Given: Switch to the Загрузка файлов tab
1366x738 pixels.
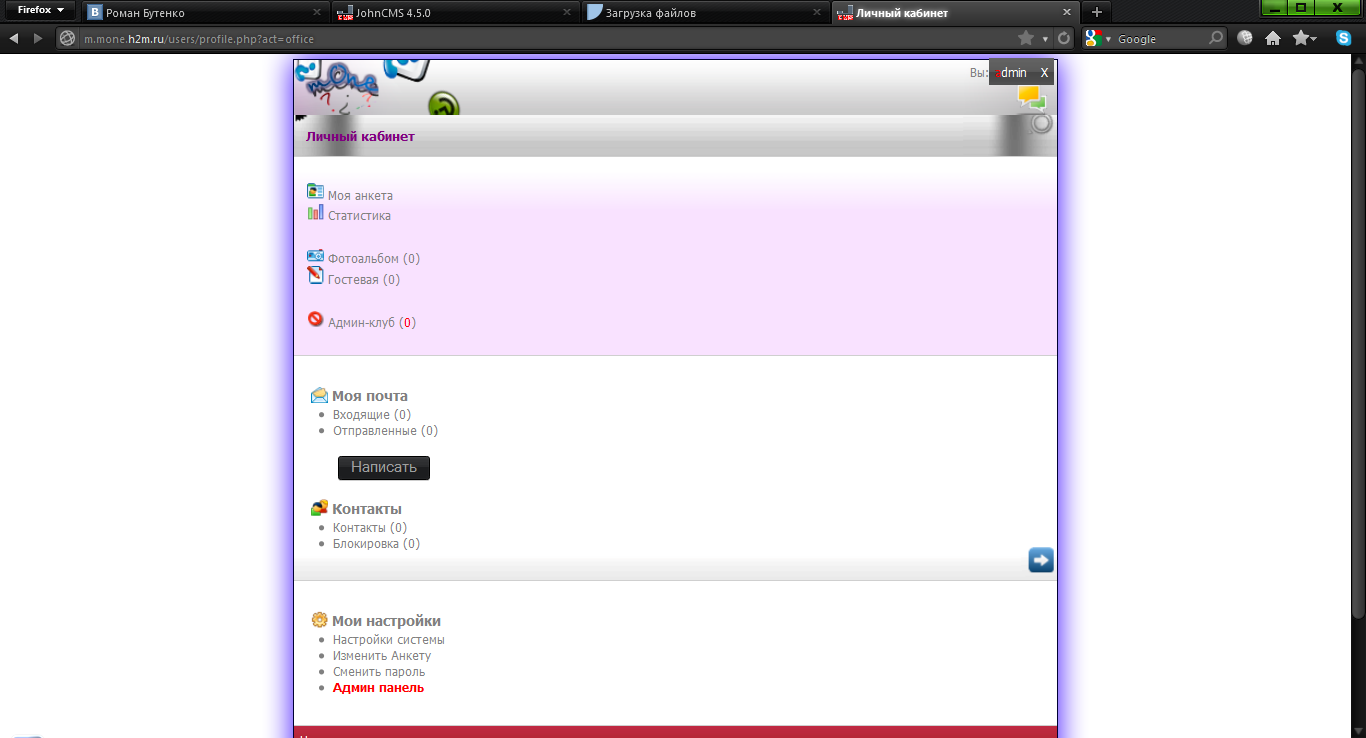Looking at the screenshot, I should click(x=705, y=13).
